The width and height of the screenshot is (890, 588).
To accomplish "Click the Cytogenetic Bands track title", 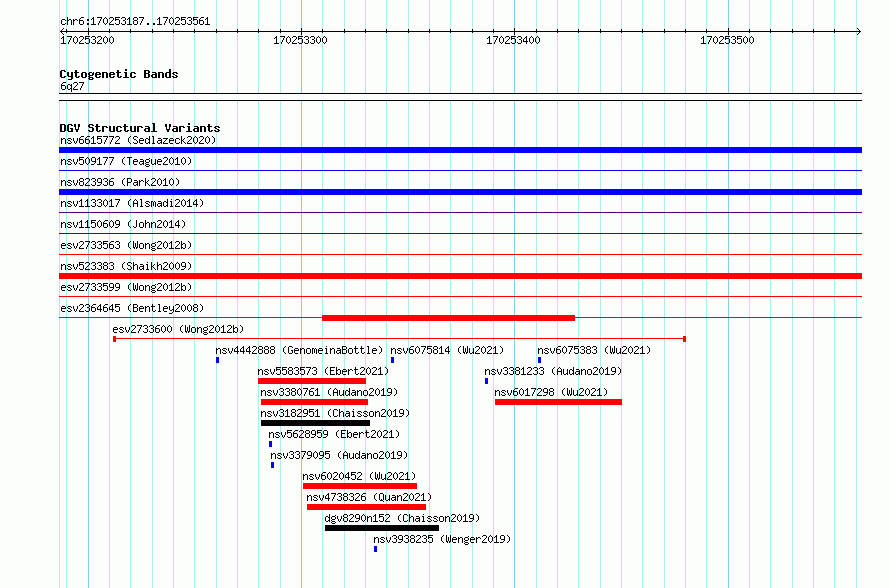I will tap(119, 74).
